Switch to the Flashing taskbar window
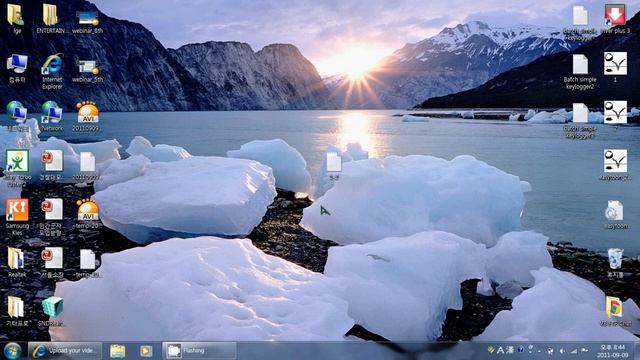 coord(199,351)
